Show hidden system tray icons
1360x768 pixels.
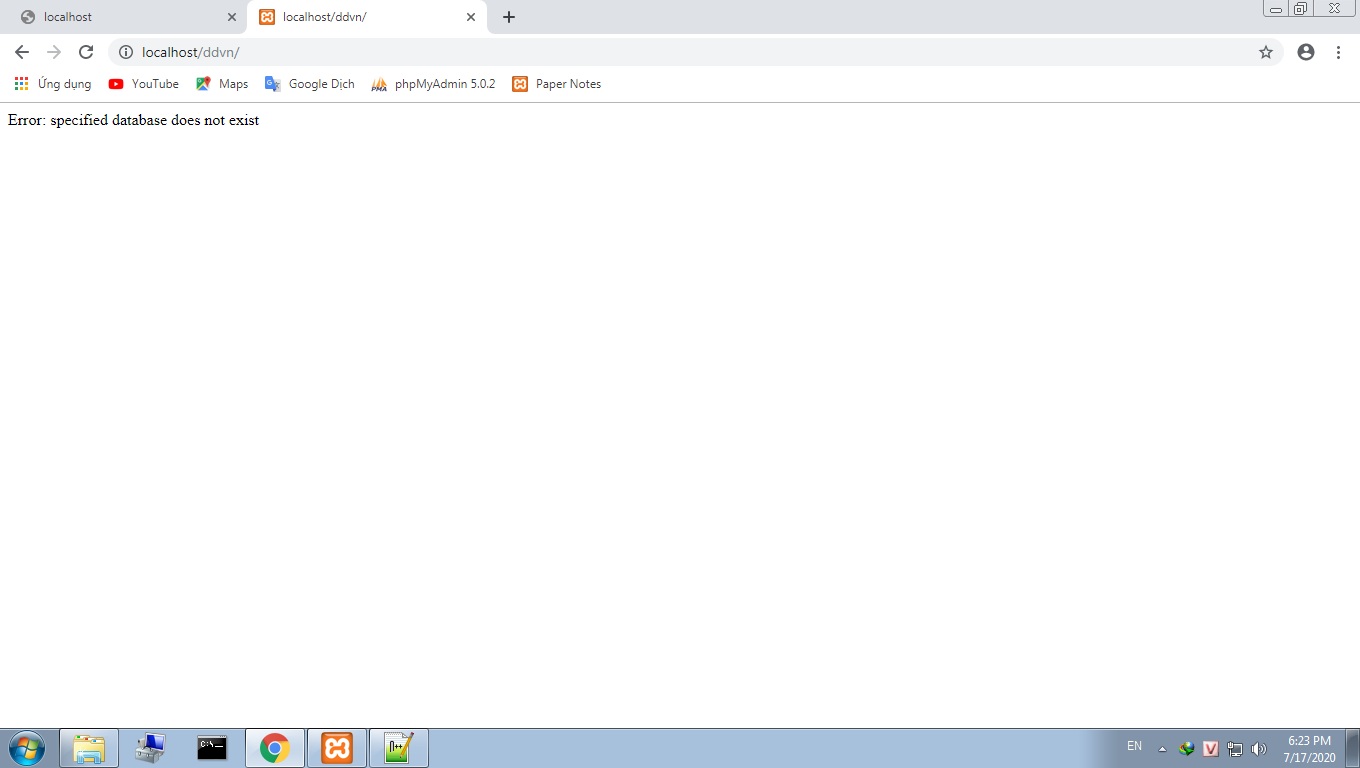point(1162,748)
